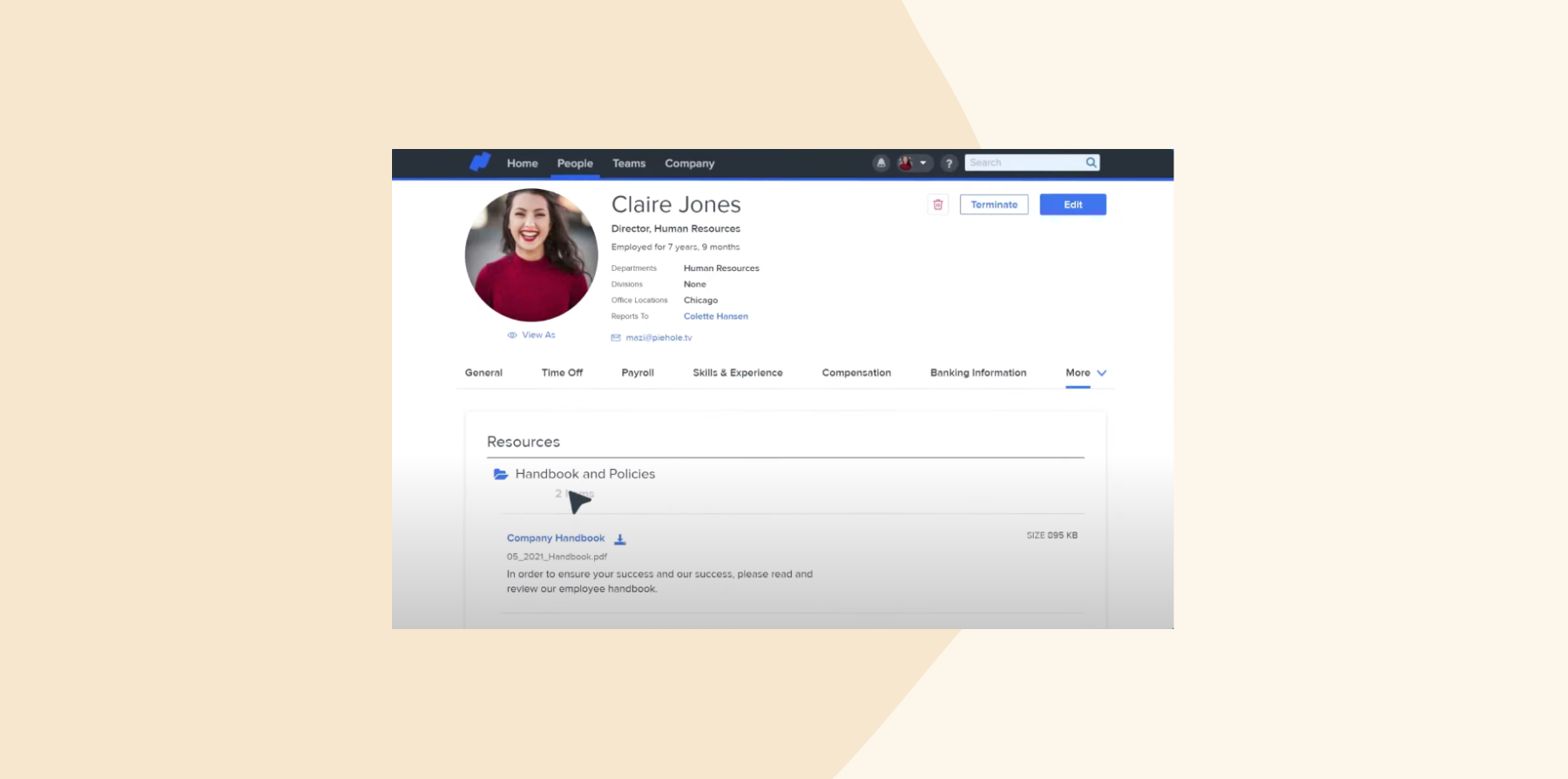The width and height of the screenshot is (1568, 779).
Task: Switch to the General tab
Action: [483, 373]
